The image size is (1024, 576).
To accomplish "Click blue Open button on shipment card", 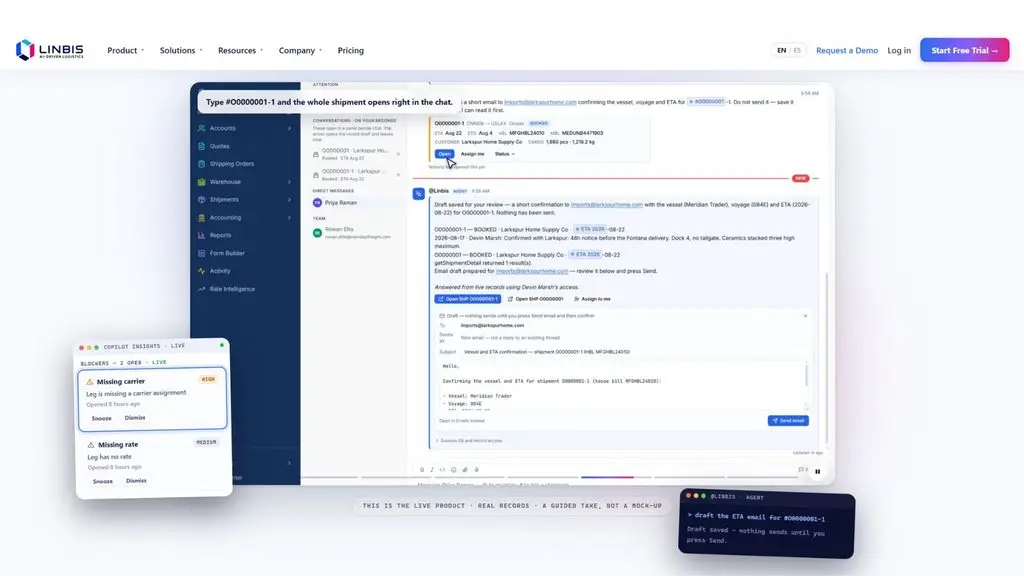I will coord(444,154).
